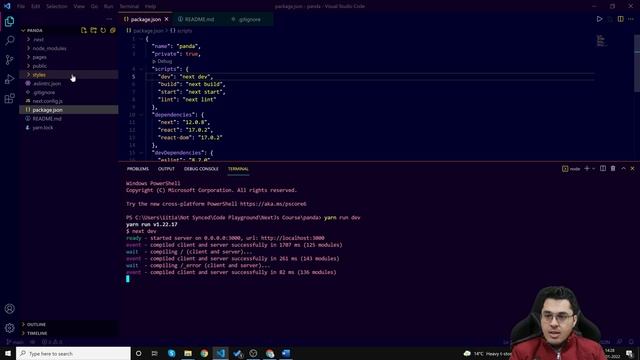
Task: Open Task View in the taskbar
Action: (x=155, y=353)
